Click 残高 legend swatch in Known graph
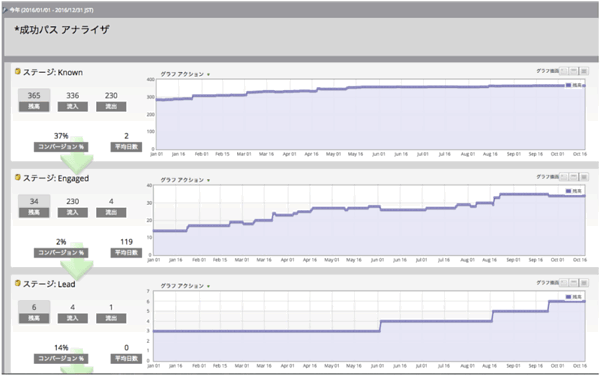Viewport: 600px width, 376px height. tap(568, 85)
